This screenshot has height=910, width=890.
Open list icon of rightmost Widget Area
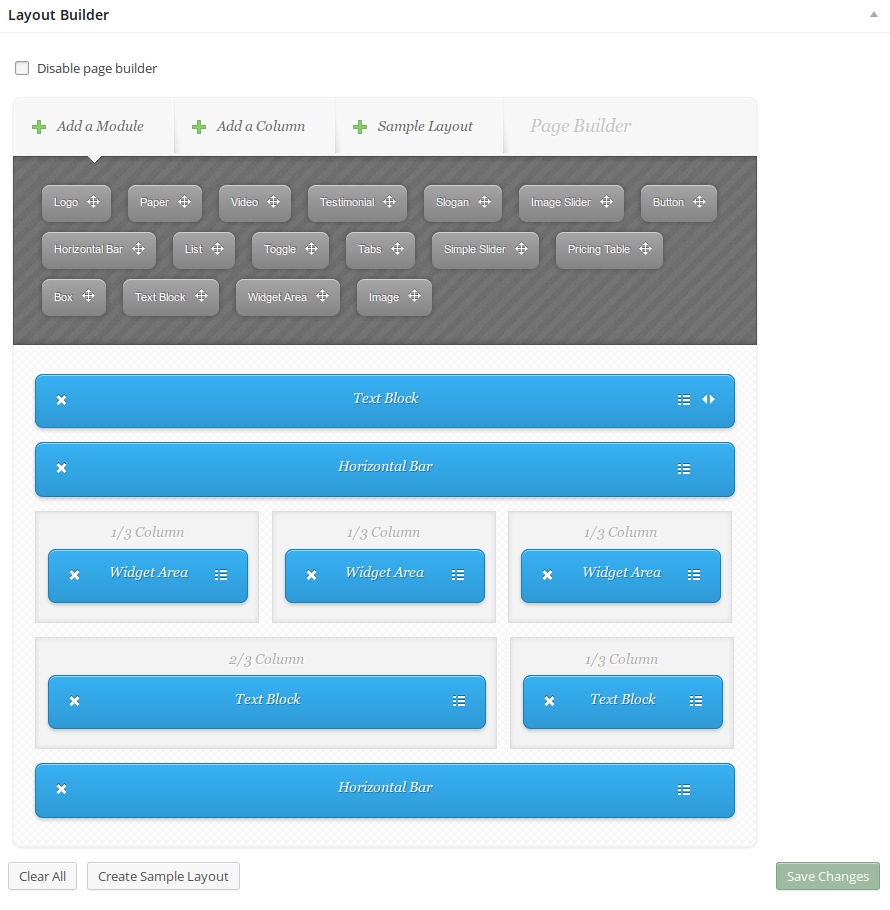[x=694, y=575]
